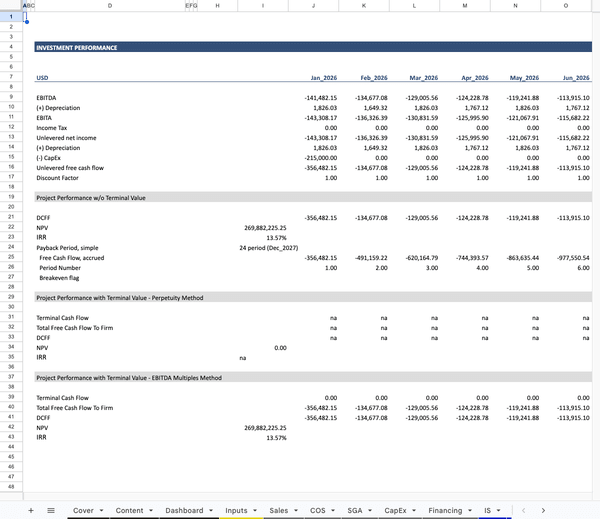Add a new sheet with the plus icon
The width and height of the screenshot is (600, 519).
[31, 510]
